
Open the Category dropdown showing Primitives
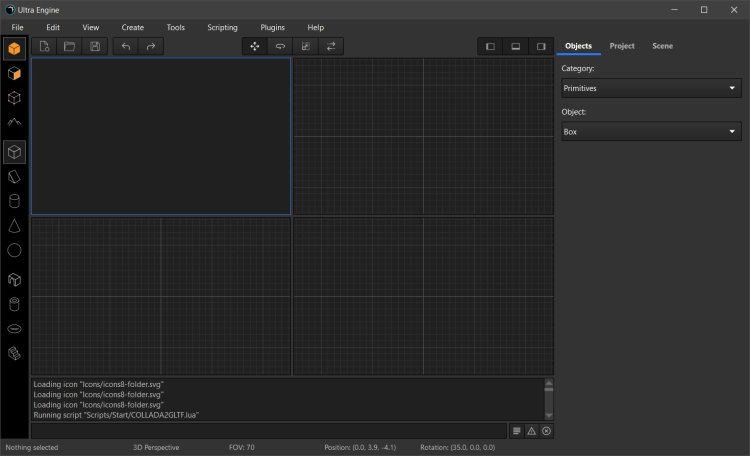[649, 88]
